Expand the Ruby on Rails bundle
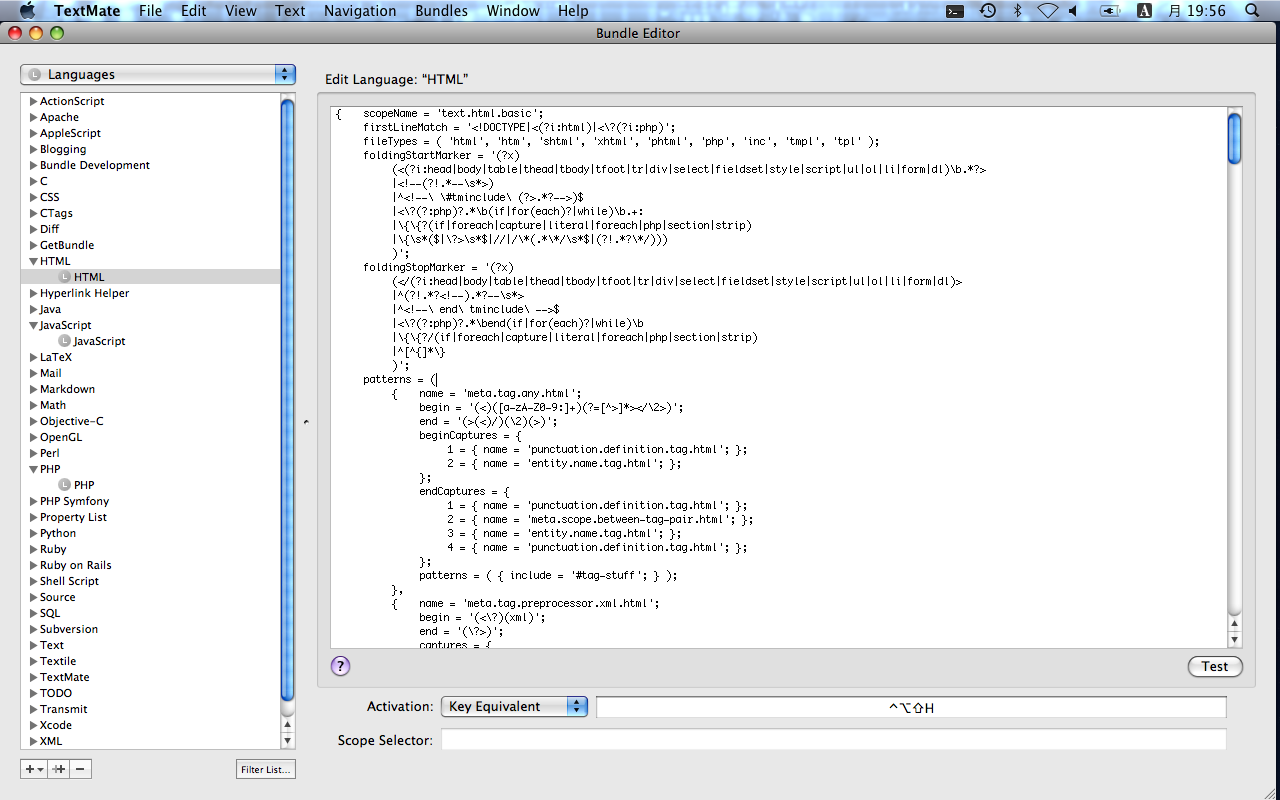Viewport: 1280px width, 800px height. [33, 565]
